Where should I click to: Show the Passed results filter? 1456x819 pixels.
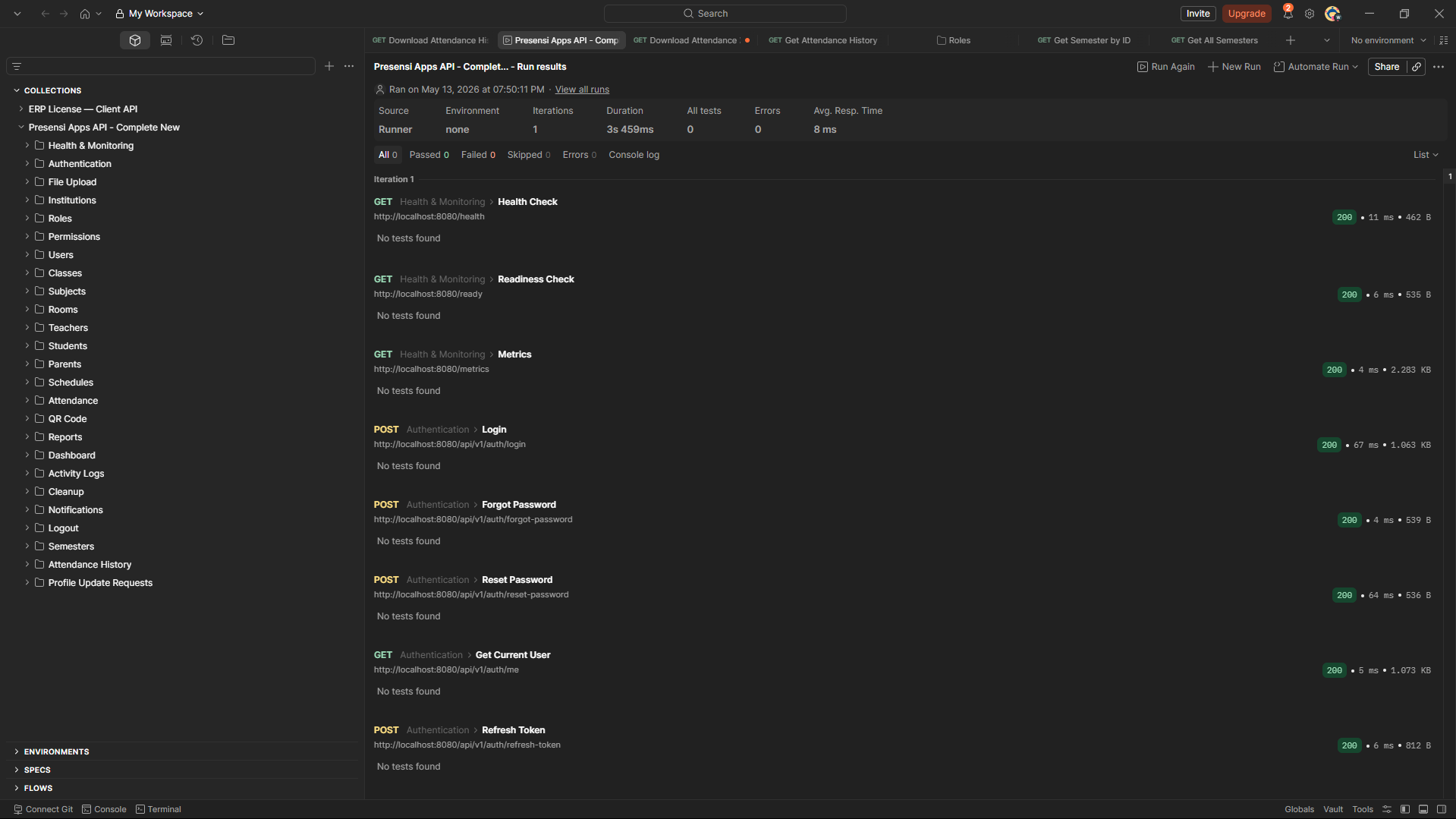pyautogui.click(x=429, y=155)
